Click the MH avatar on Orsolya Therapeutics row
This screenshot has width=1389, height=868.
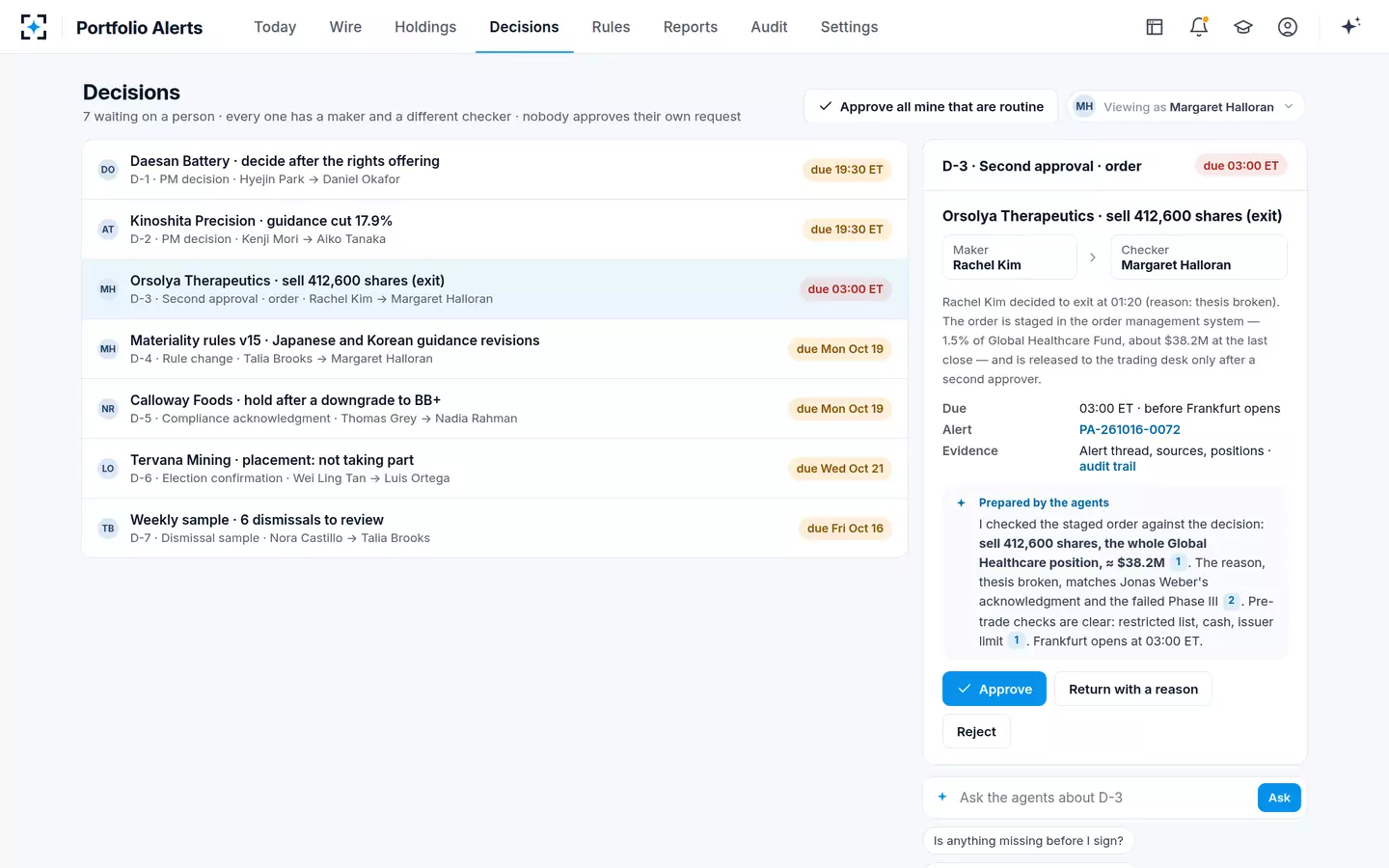[108, 289]
